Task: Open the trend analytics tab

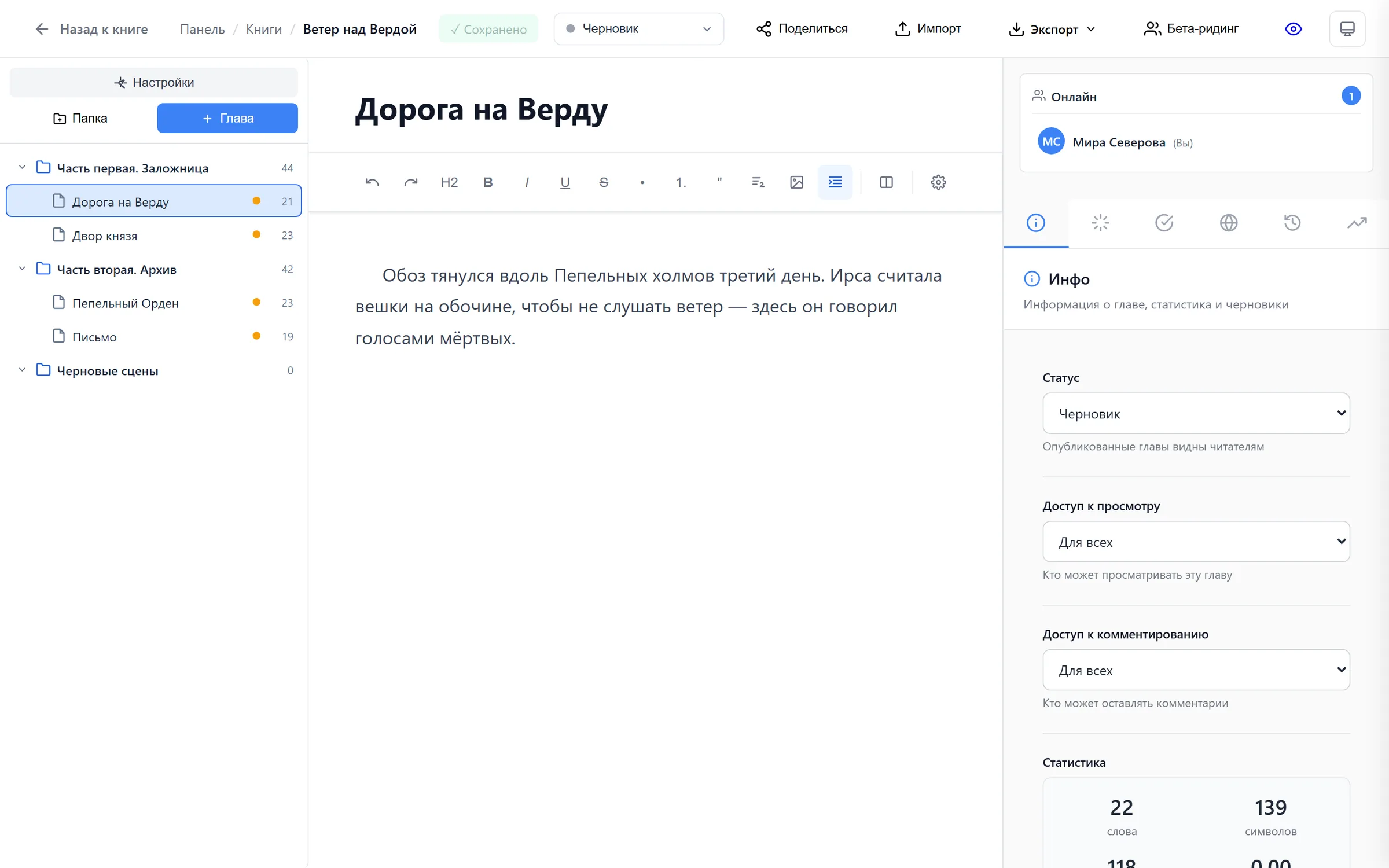Action: click(1357, 223)
